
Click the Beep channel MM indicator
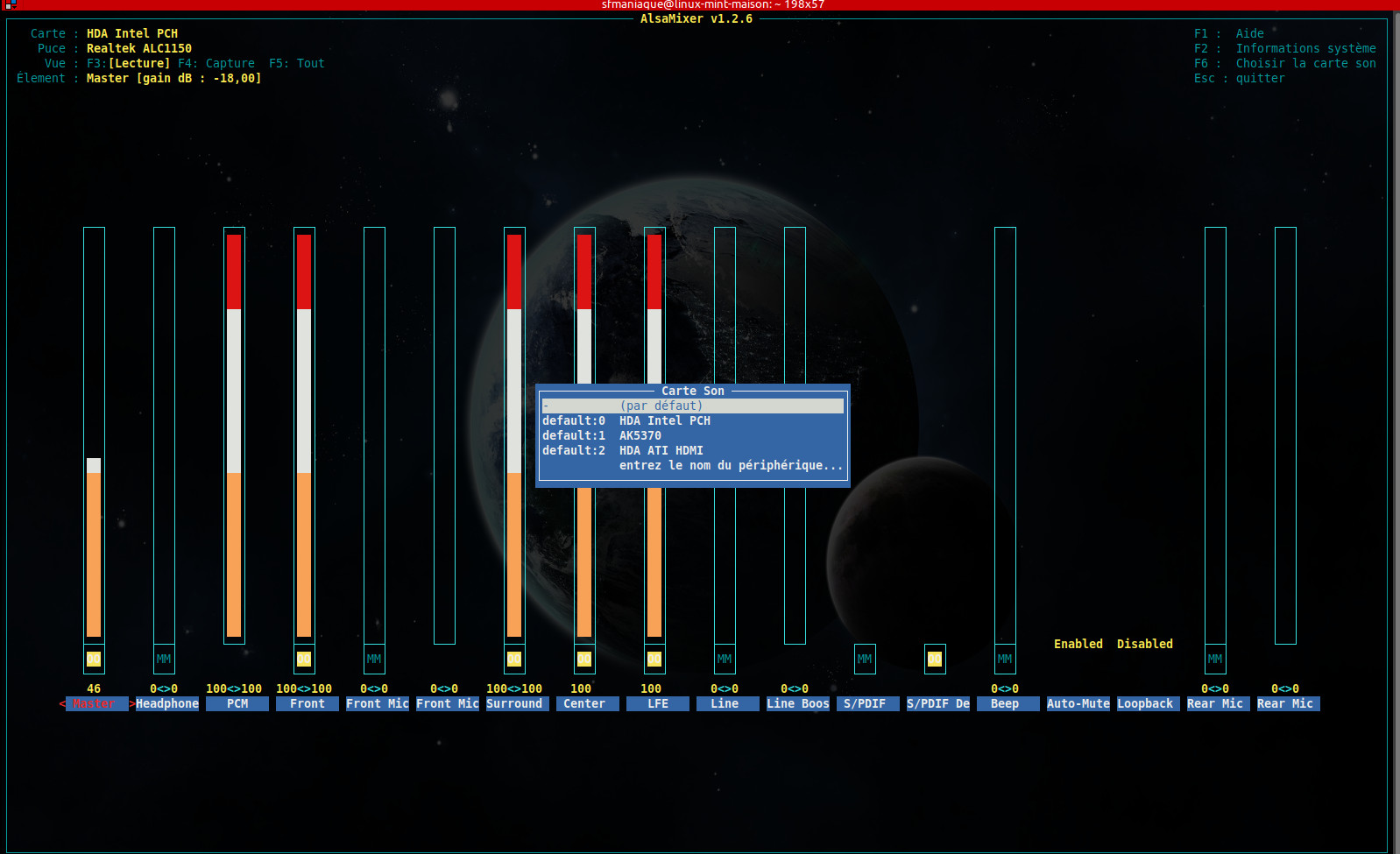[1005, 660]
